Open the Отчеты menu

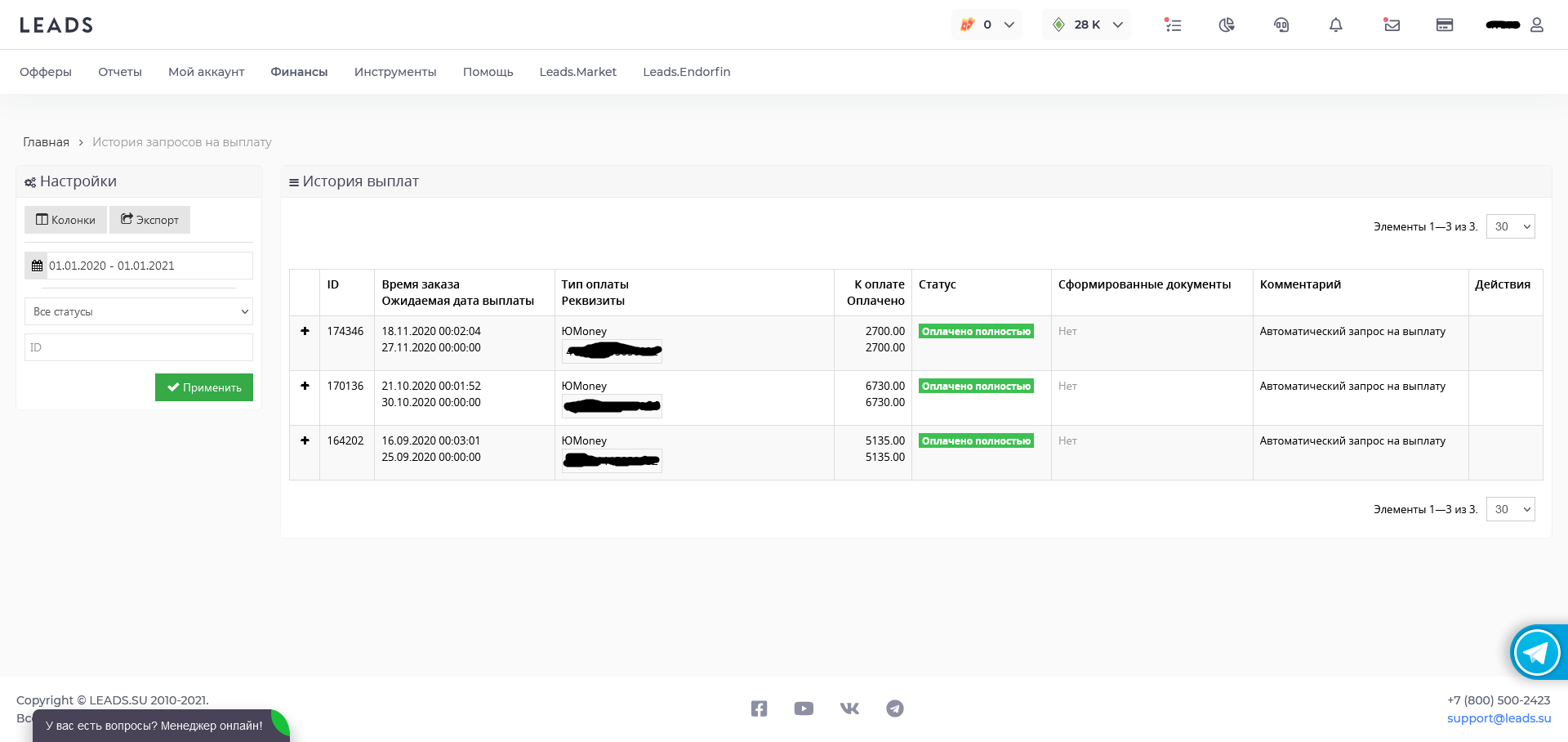pos(120,72)
